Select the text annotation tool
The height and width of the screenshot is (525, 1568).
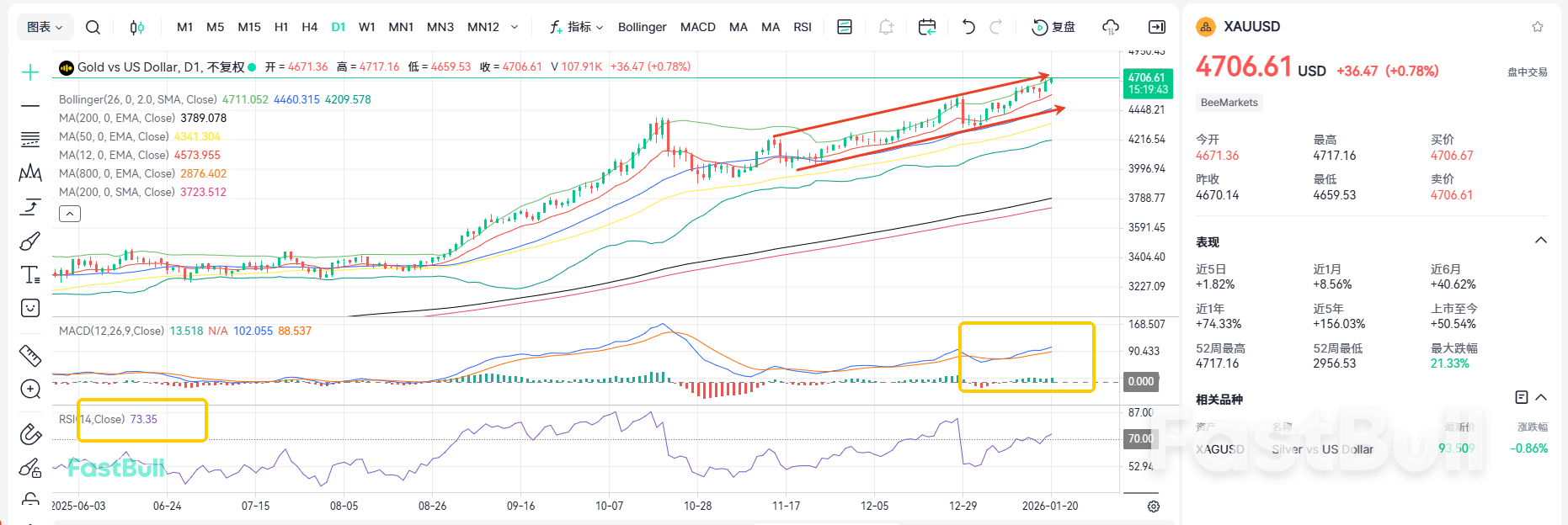(30, 275)
